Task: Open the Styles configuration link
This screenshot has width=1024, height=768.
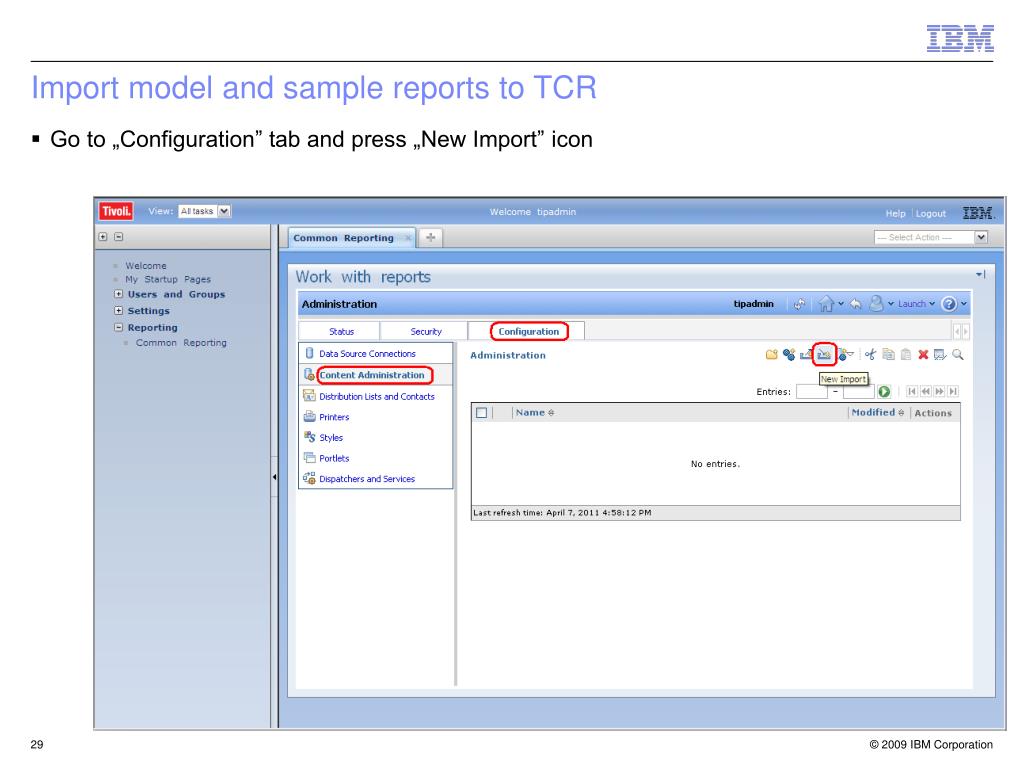Action: pos(330,438)
